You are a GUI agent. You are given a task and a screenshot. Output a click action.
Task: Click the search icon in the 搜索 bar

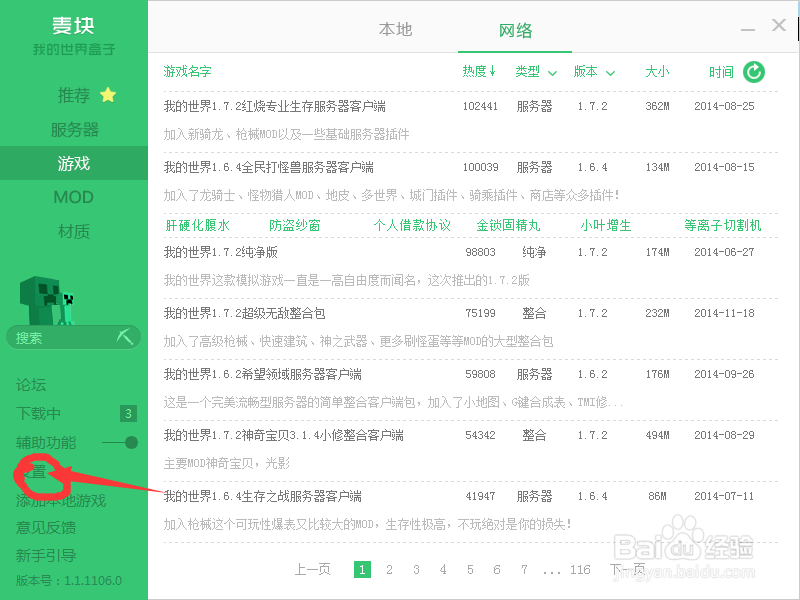tap(127, 337)
